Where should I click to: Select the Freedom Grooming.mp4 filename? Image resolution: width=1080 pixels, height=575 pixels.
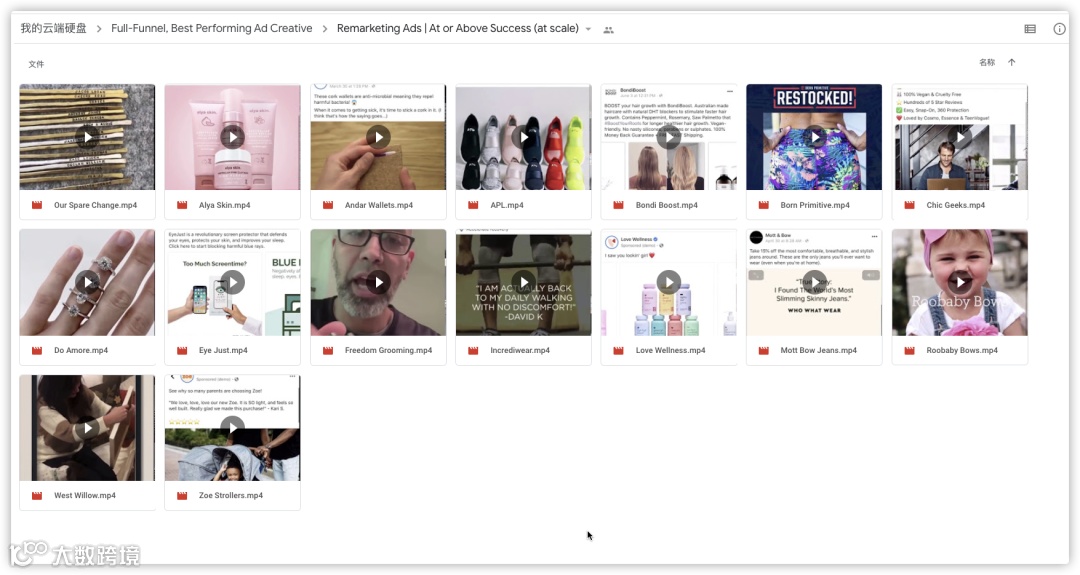click(388, 351)
